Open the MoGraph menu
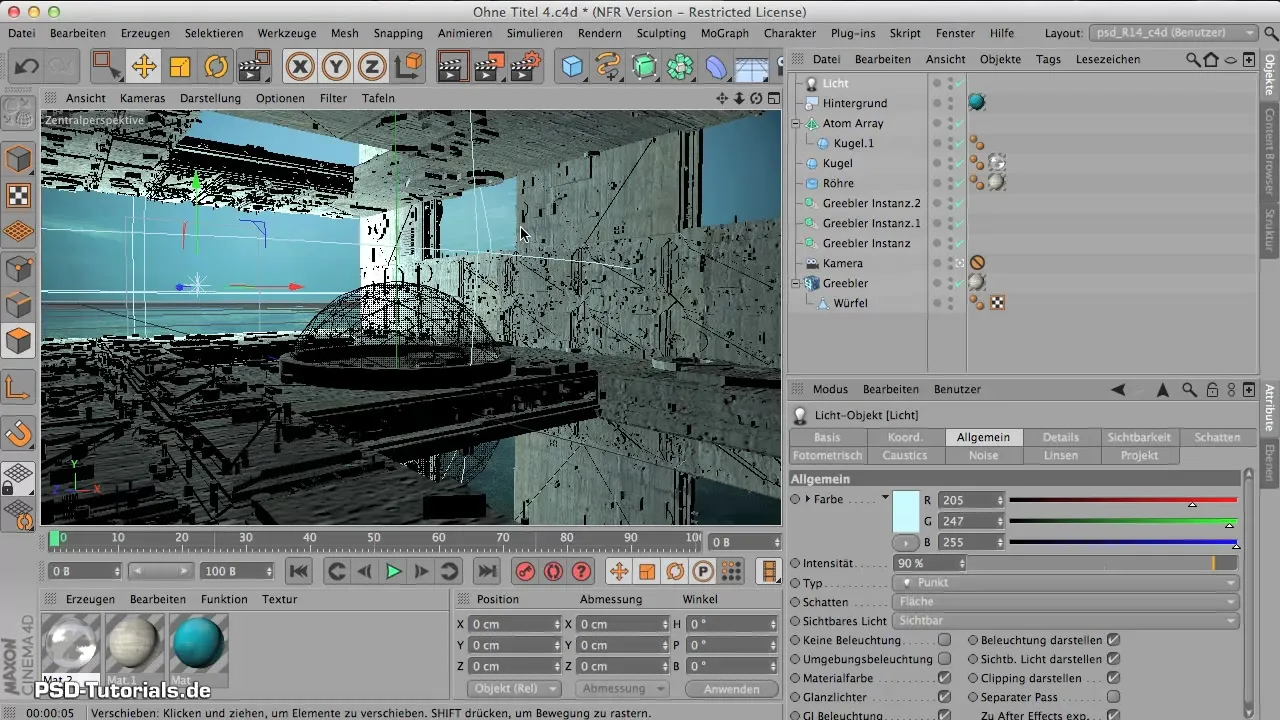Image resolution: width=1280 pixels, height=720 pixels. tap(725, 33)
